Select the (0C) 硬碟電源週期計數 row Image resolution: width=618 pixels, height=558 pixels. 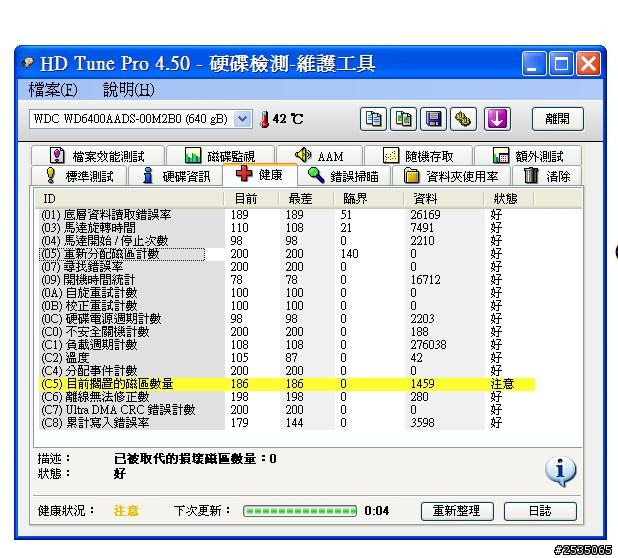tap(287, 319)
